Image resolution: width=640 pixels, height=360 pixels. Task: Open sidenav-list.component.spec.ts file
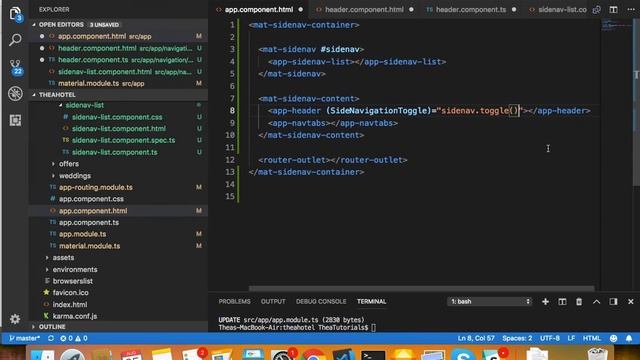(x=123, y=140)
